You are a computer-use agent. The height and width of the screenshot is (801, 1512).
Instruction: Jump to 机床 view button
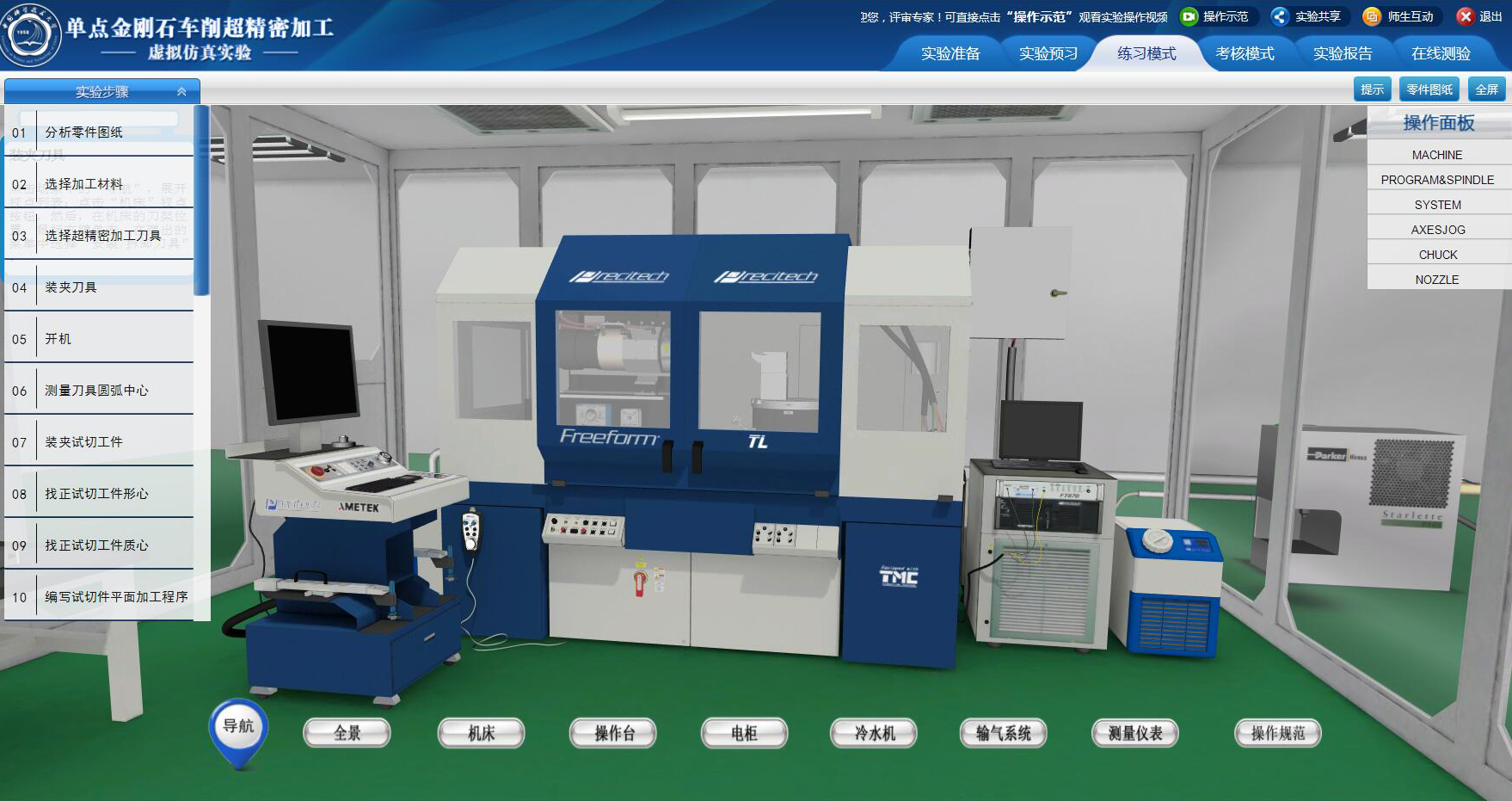pyautogui.click(x=481, y=733)
